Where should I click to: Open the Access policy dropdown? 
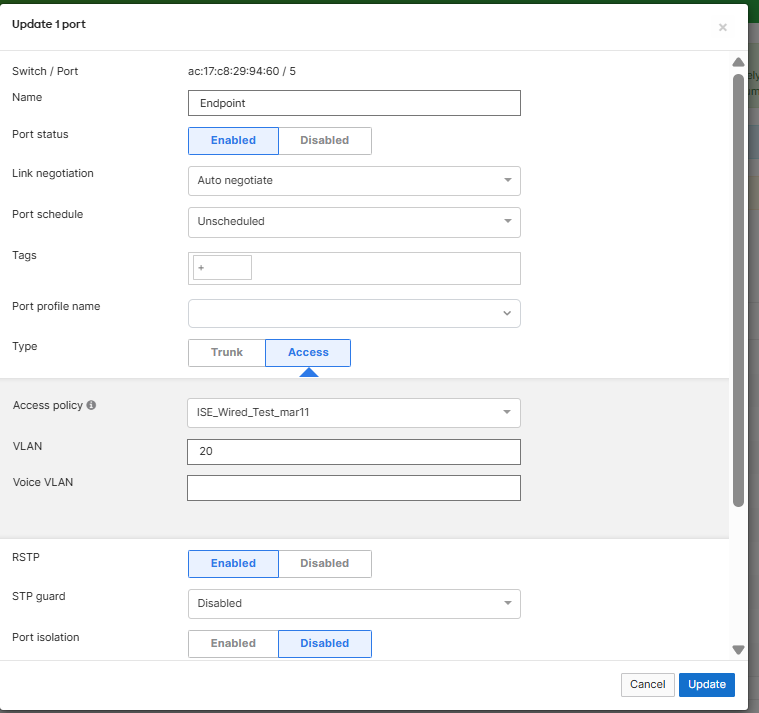click(x=354, y=413)
